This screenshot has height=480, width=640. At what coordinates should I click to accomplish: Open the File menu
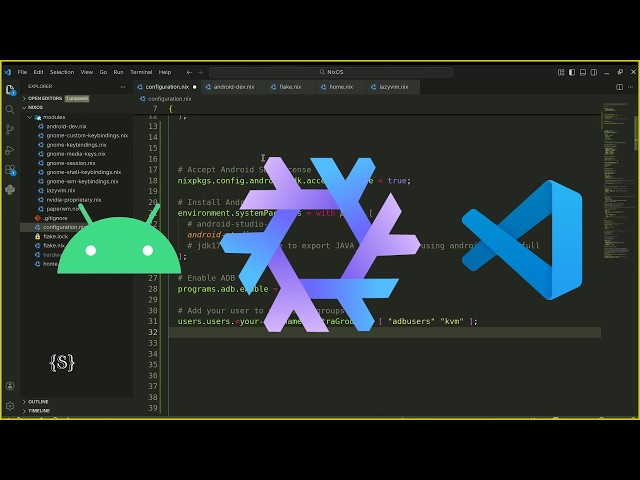[22, 72]
